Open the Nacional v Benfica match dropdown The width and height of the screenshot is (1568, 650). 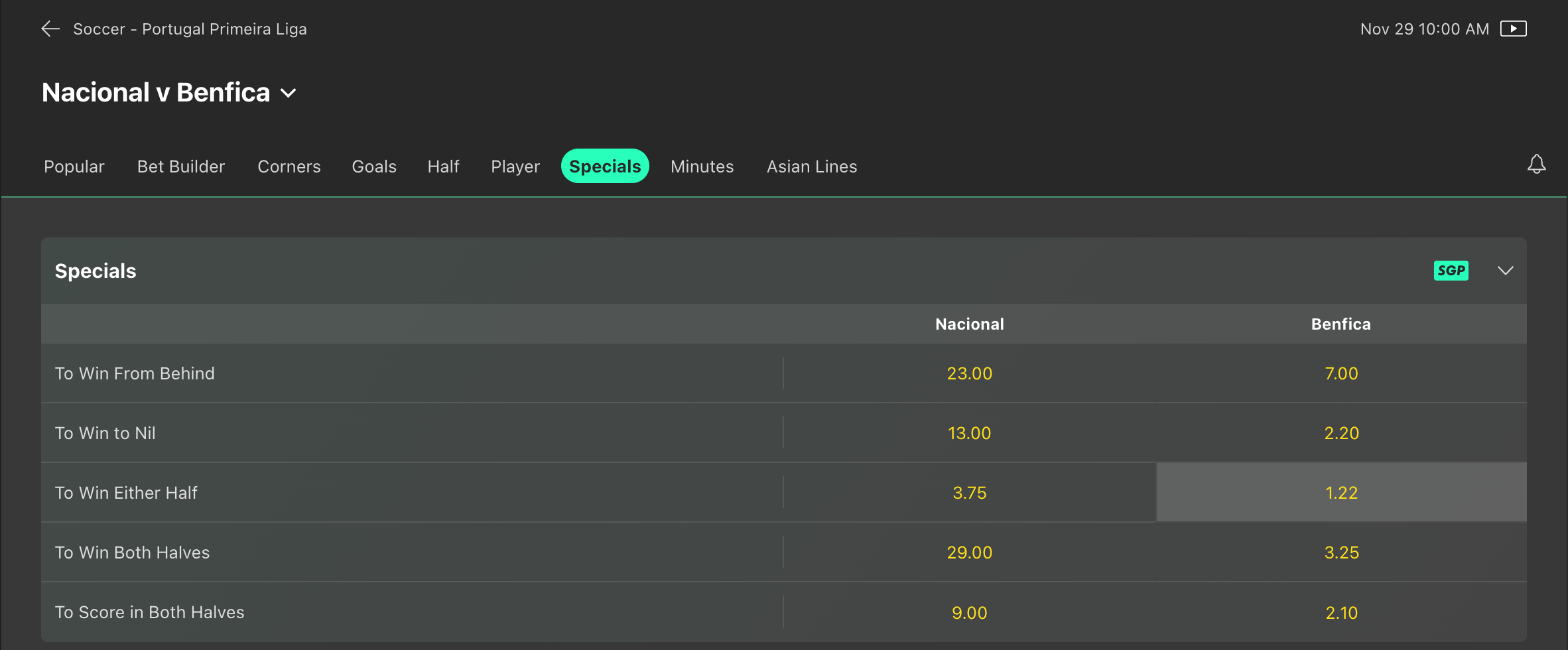click(288, 93)
